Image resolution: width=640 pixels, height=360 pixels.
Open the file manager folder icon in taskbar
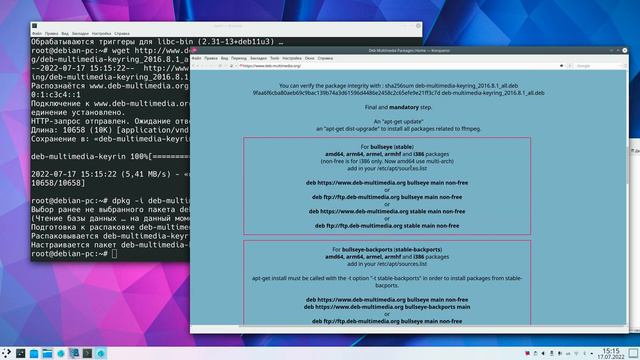(x=47, y=353)
